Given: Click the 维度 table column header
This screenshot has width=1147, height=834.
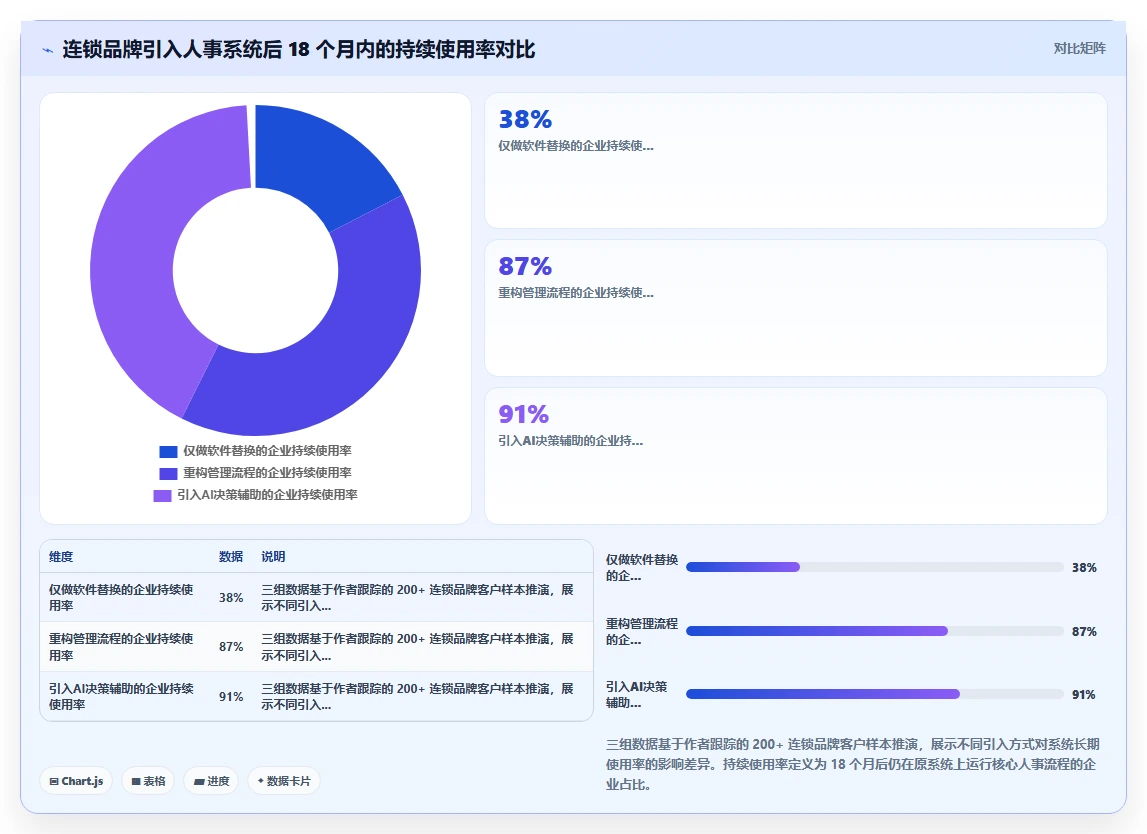Looking at the screenshot, I should (61, 557).
